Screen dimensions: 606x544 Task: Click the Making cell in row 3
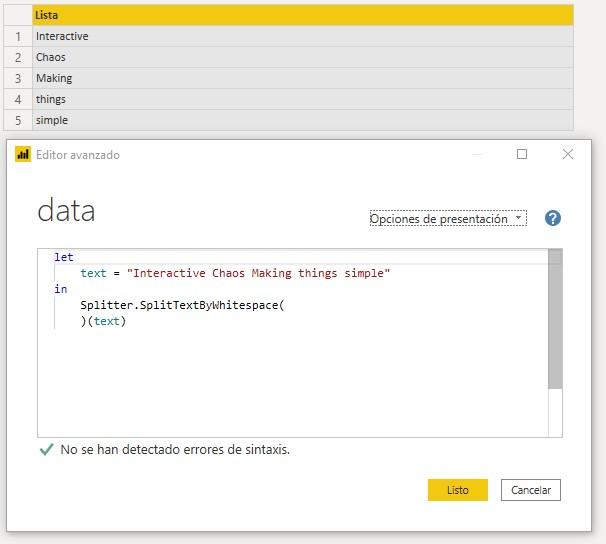click(x=54, y=78)
